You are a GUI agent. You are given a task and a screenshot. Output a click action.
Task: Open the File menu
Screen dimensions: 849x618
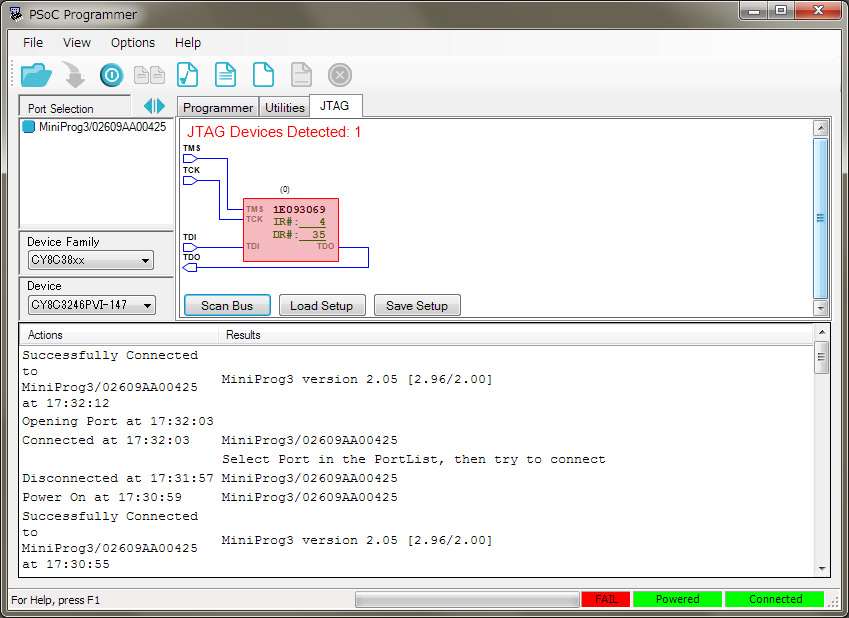(x=32, y=42)
